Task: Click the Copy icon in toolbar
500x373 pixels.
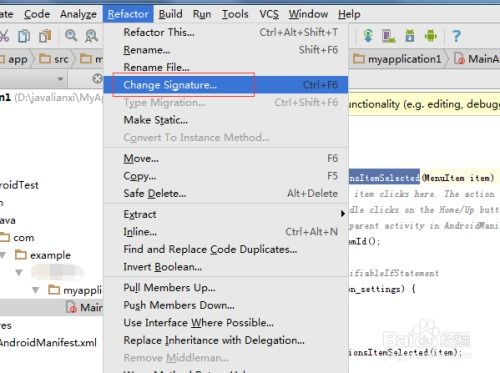Action: (x=24, y=36)
